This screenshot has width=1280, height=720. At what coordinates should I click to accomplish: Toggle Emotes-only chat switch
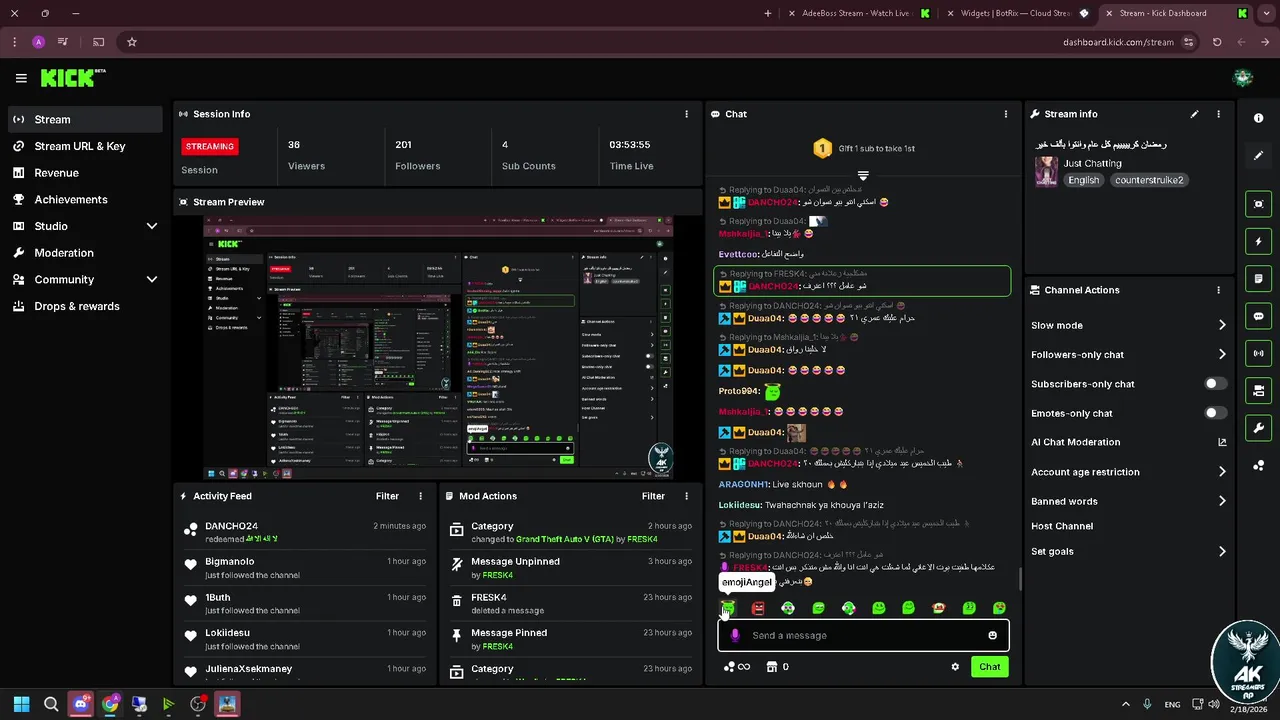point(1216,413)
